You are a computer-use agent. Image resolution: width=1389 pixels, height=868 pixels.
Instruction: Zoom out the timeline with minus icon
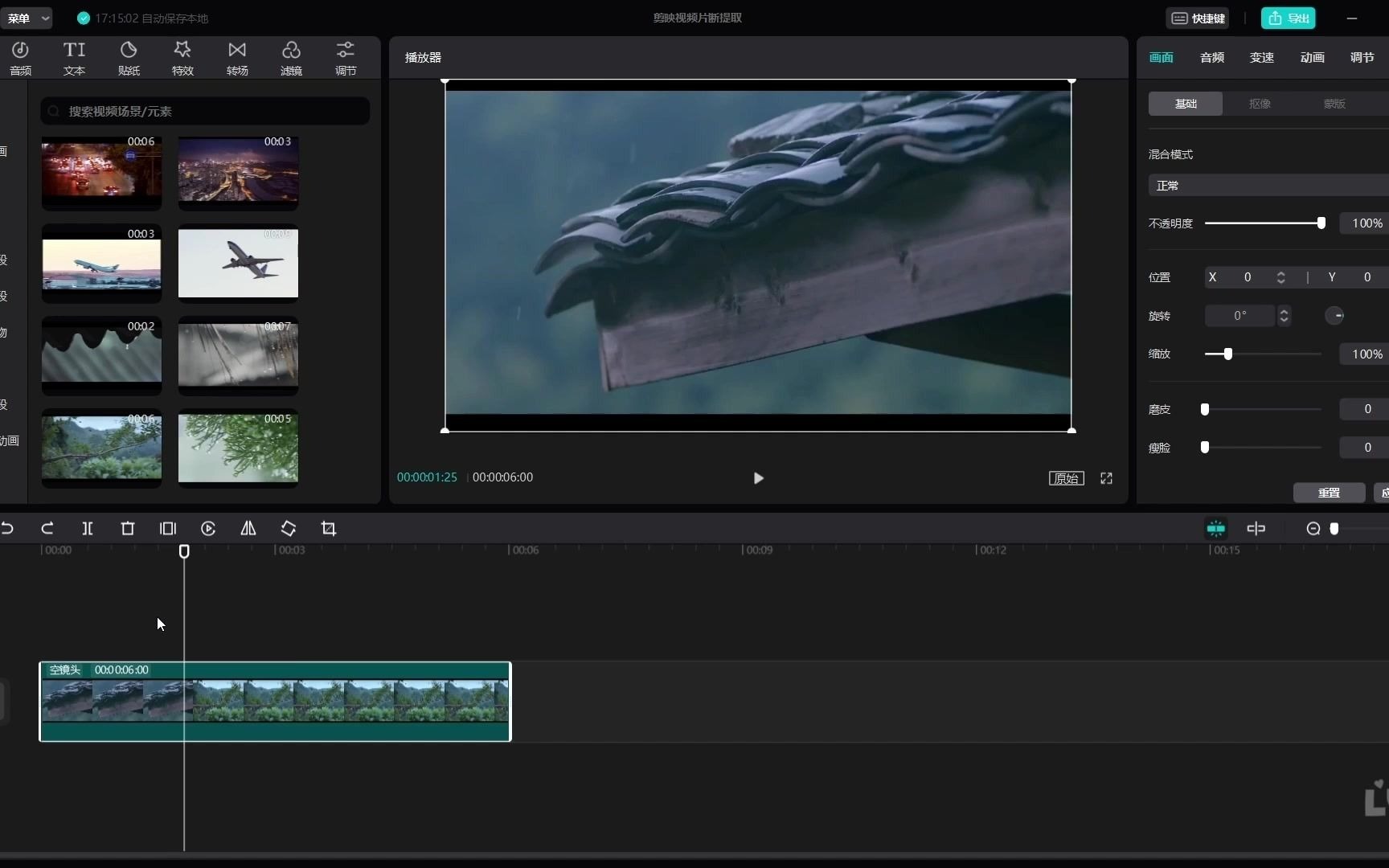point(1313,528)
